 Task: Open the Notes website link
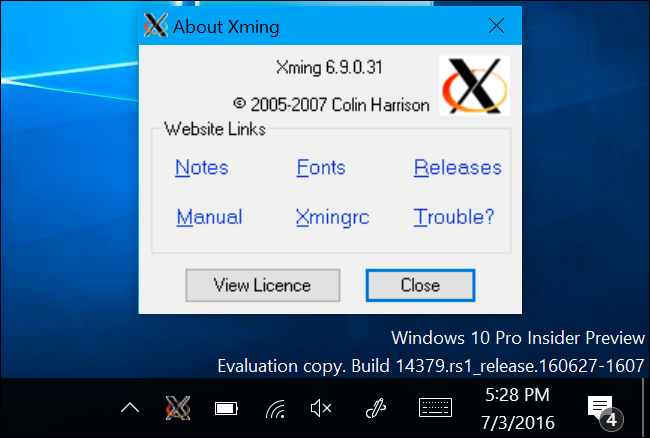coord(202,168)
